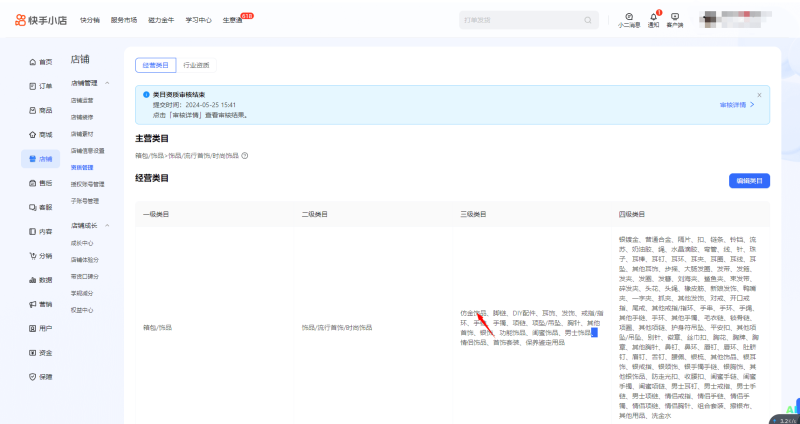Open 小二消息 messages icon
Screen dimensions: 800x424
[629, 17]
